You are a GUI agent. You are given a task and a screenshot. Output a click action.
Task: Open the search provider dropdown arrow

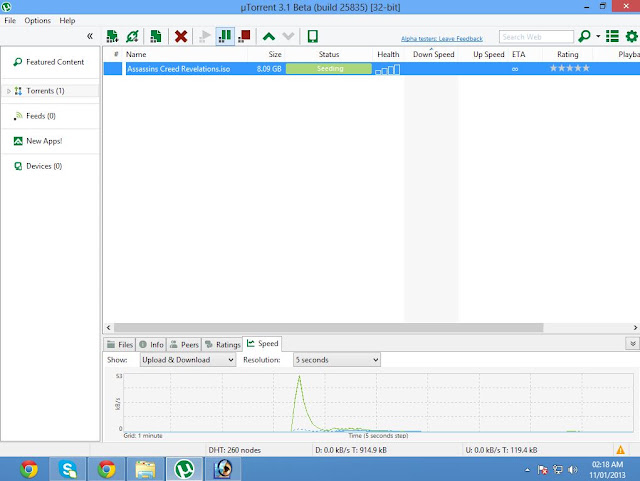click(x=598, y=36)
